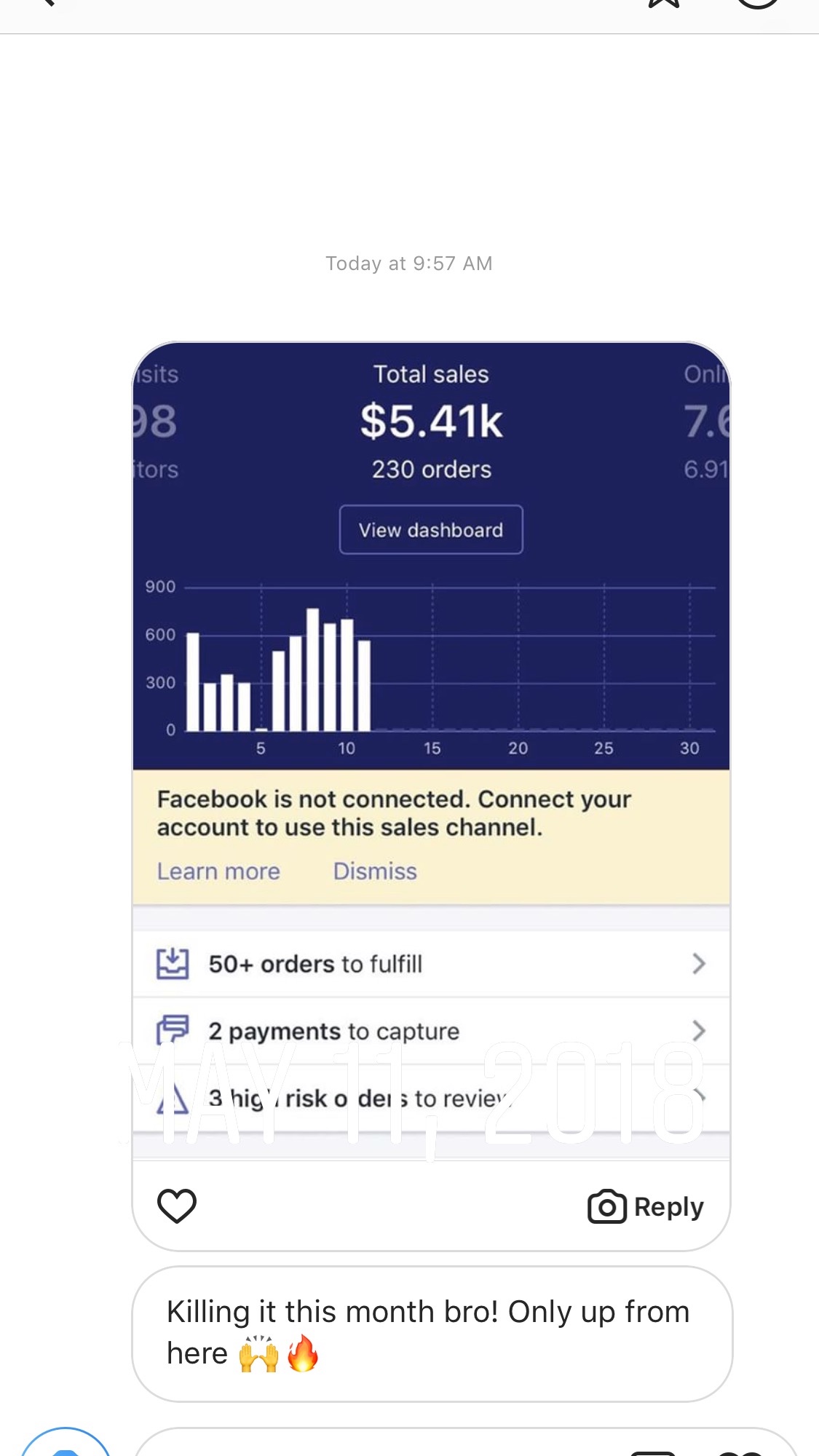Tap the blue profile avatar at bottom left
The height and width of the screenshot is (1456, 819).
coord(66,1443)
